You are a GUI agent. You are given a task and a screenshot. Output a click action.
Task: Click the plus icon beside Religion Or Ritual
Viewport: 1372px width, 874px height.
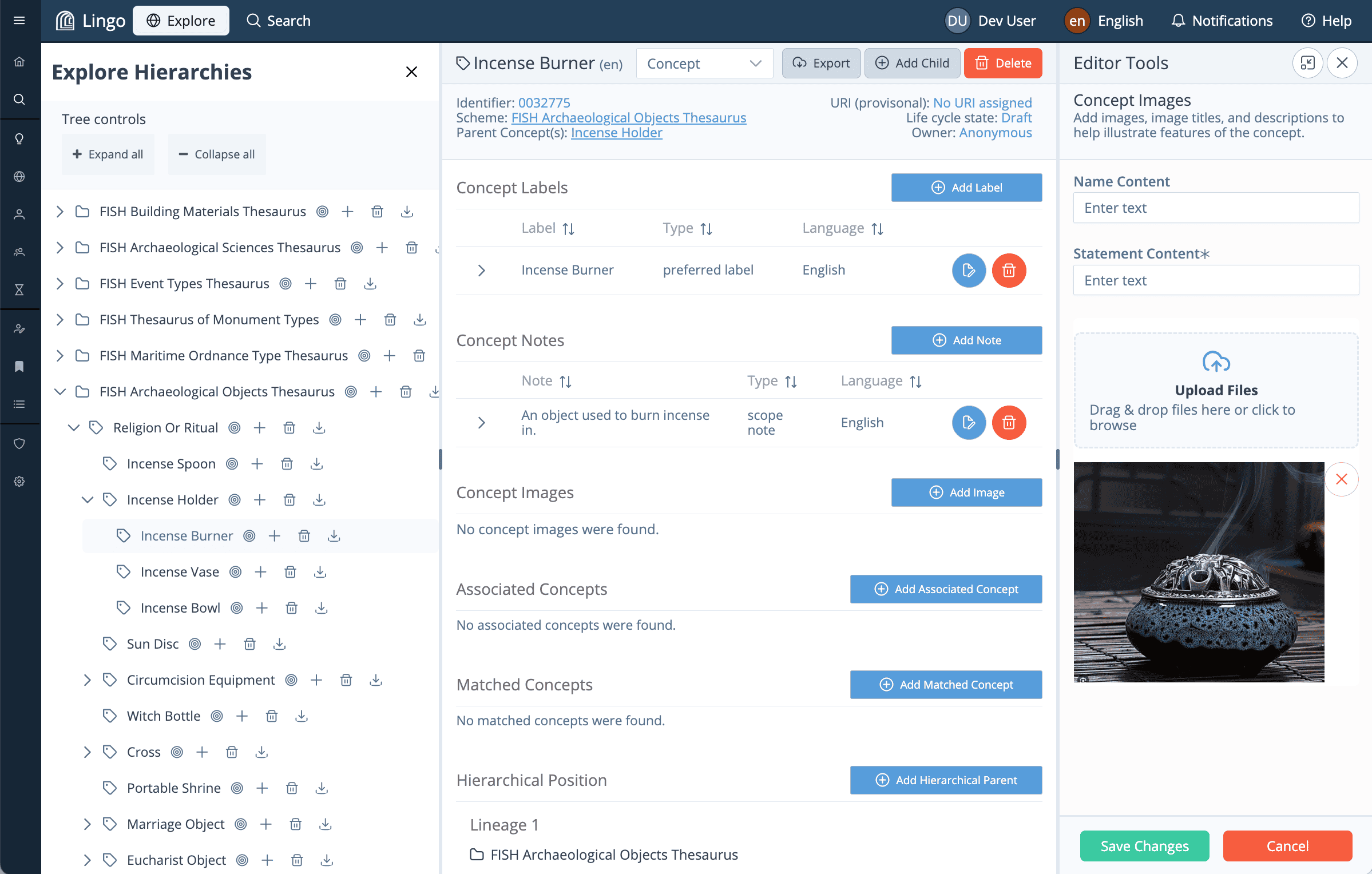tap(260, 428)
